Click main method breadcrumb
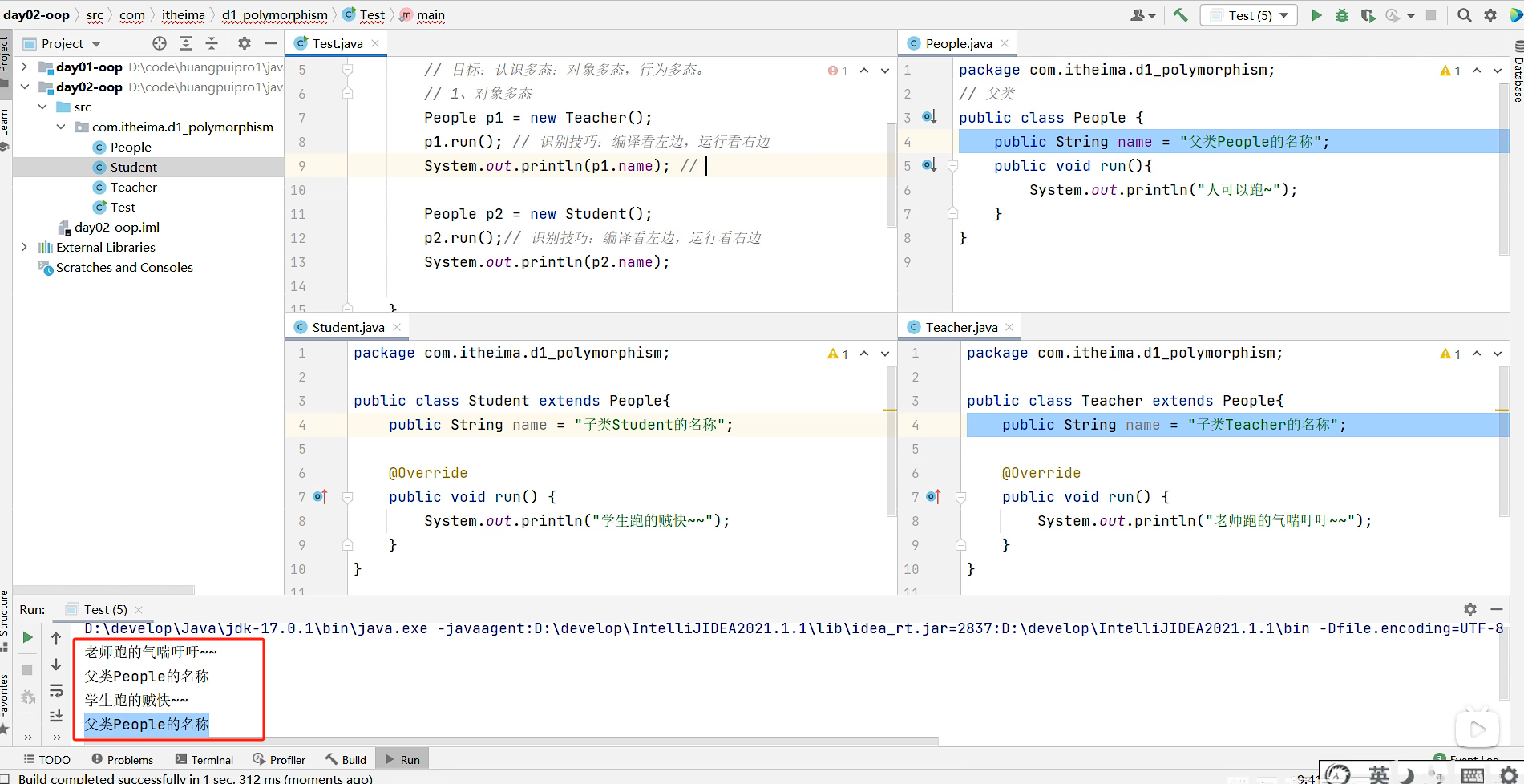Viewport: 1524px width, 784px height. (x=422, y=15)
